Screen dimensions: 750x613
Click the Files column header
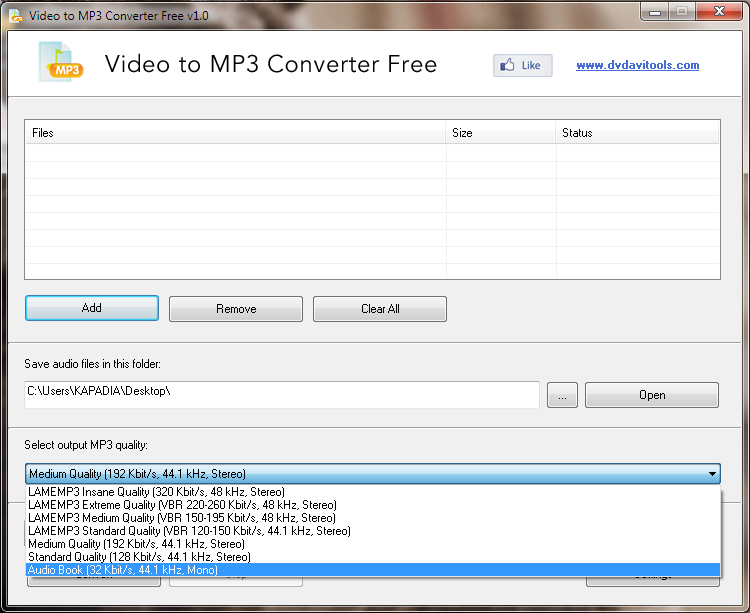tap(235, 132)
